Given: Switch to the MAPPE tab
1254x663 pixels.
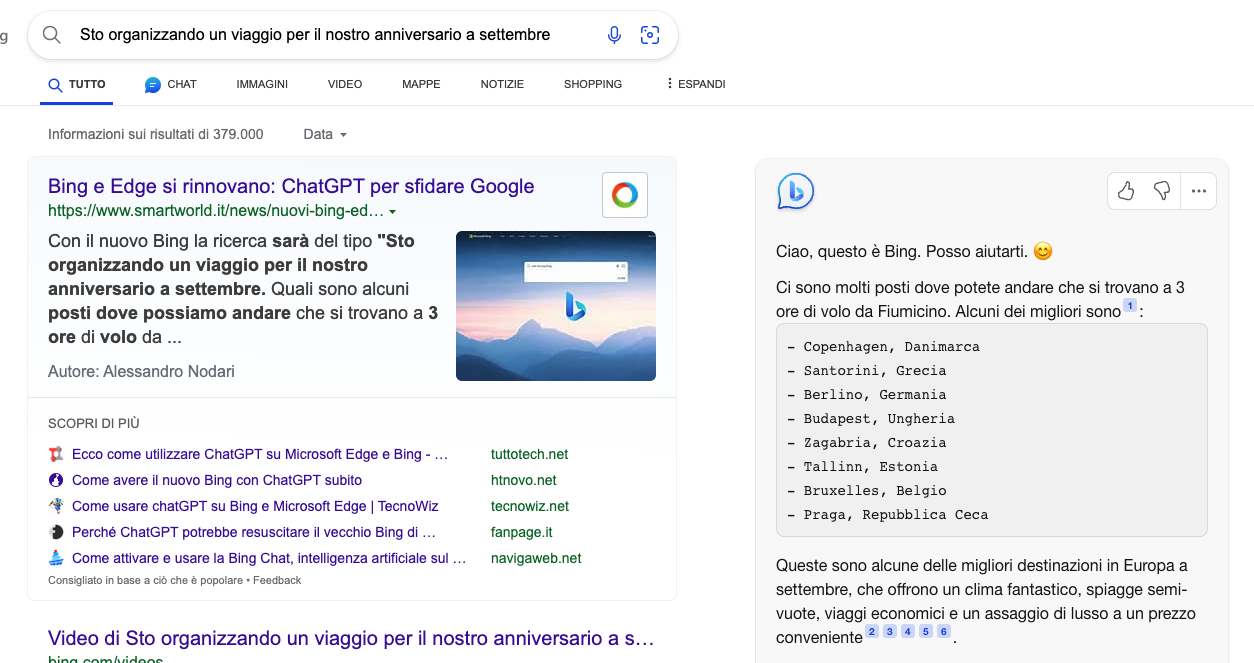Looking at the screenshot, I should (421, 84).
